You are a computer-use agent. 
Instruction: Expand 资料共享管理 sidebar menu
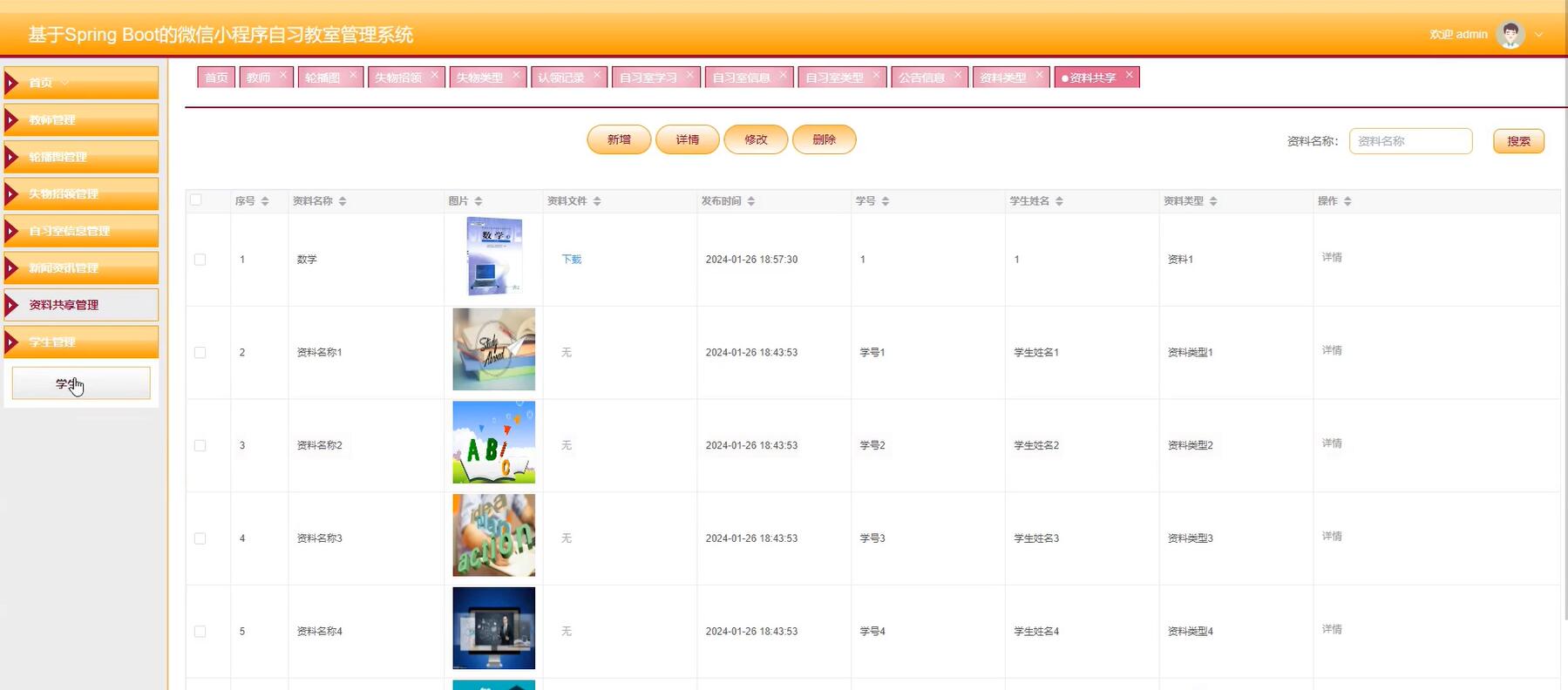pyautogui.click(x=81, y=305)
